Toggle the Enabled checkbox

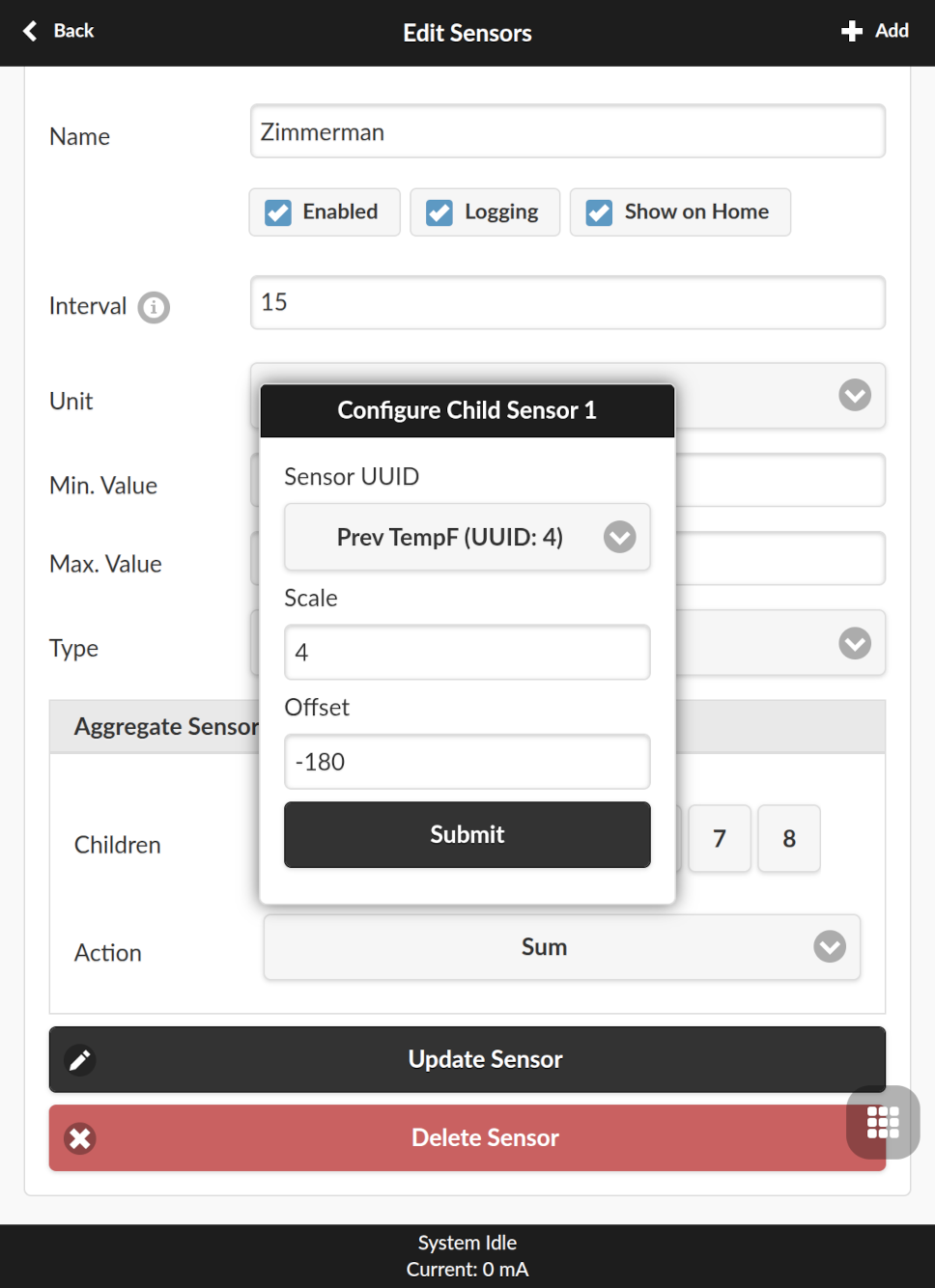[x=278, y=212]
